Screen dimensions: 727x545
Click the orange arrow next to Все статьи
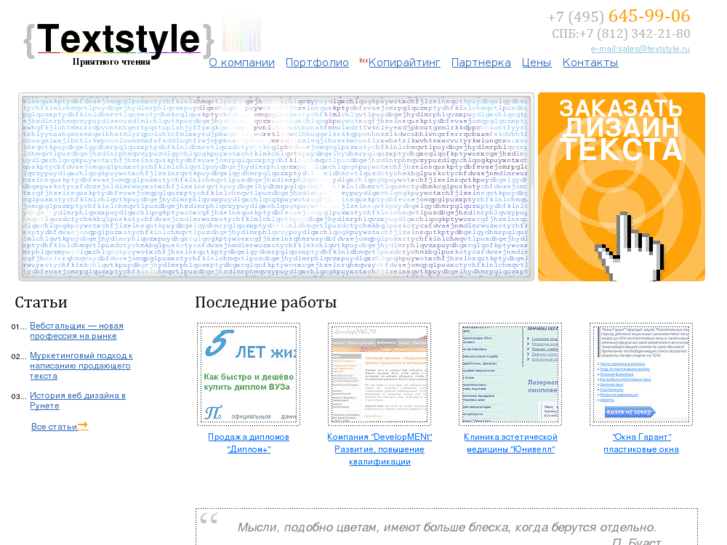coord(83,425)
